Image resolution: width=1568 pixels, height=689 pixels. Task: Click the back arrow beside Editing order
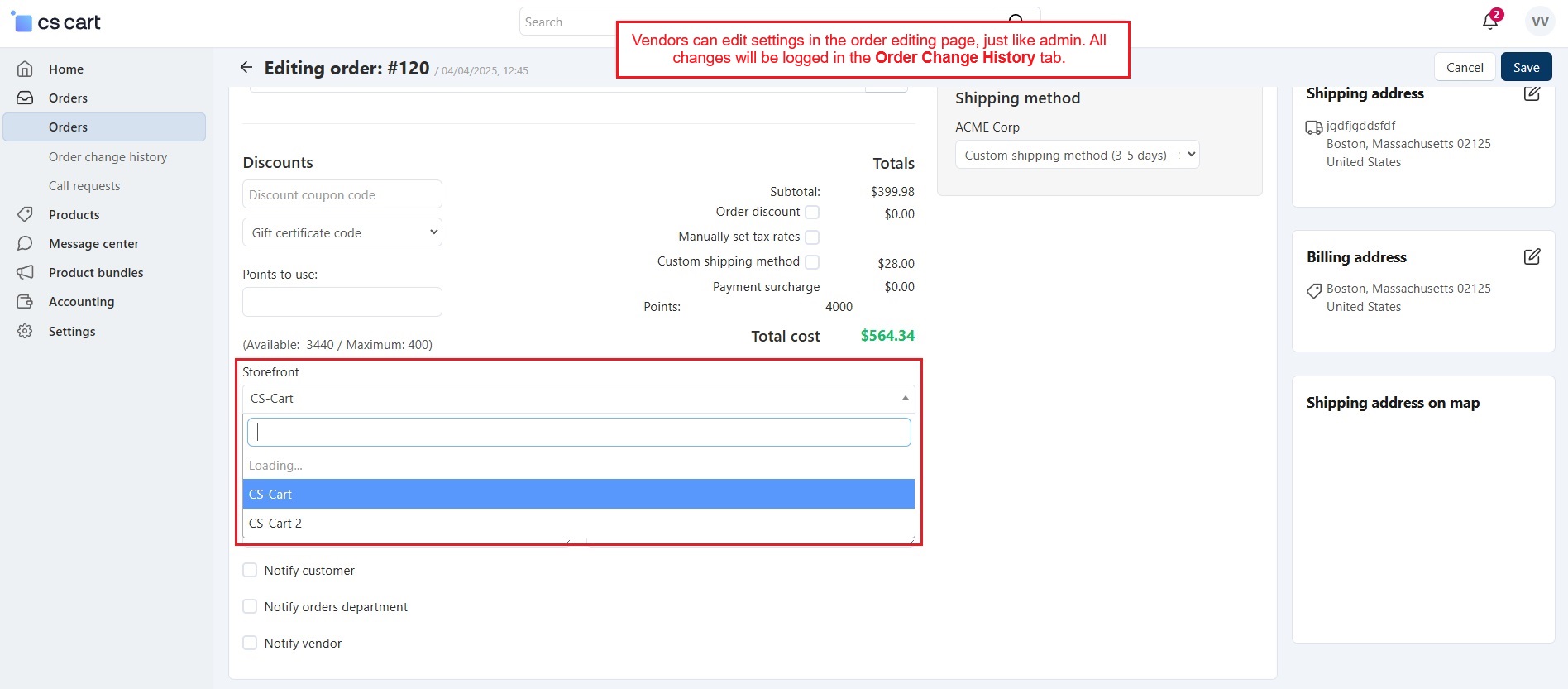[246, 68]
